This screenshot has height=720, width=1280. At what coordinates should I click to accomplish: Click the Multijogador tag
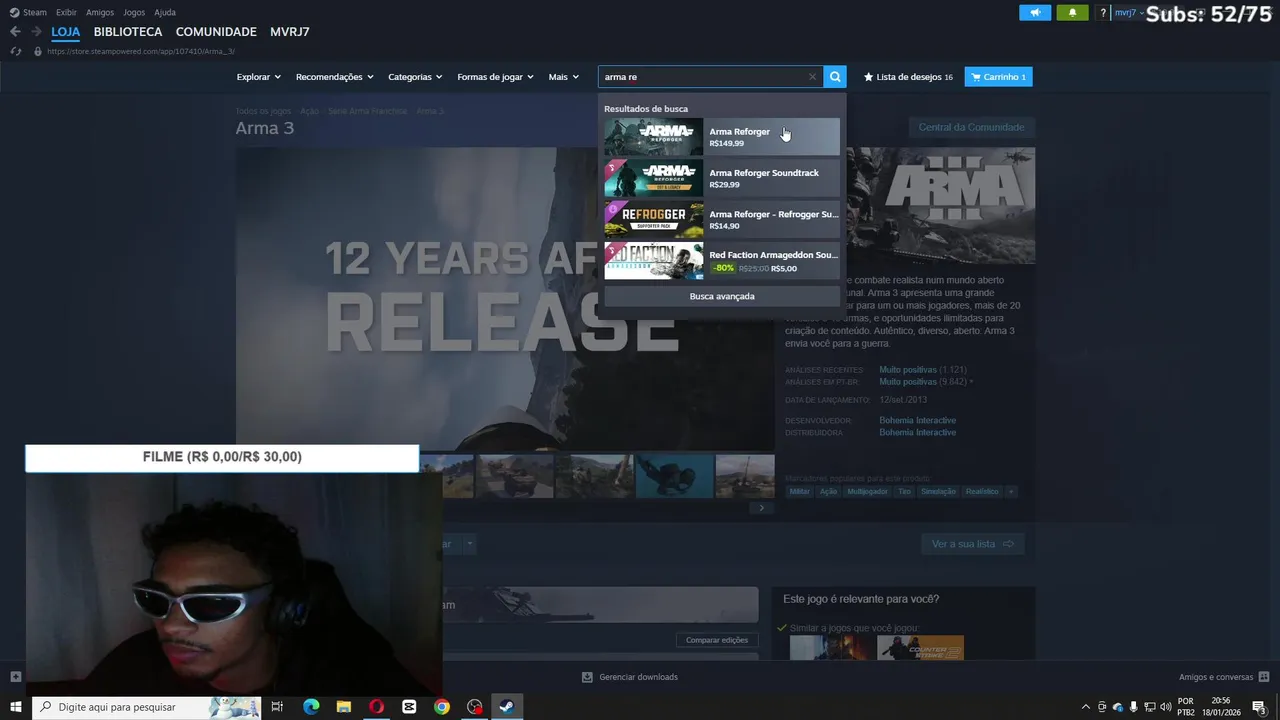867,491
